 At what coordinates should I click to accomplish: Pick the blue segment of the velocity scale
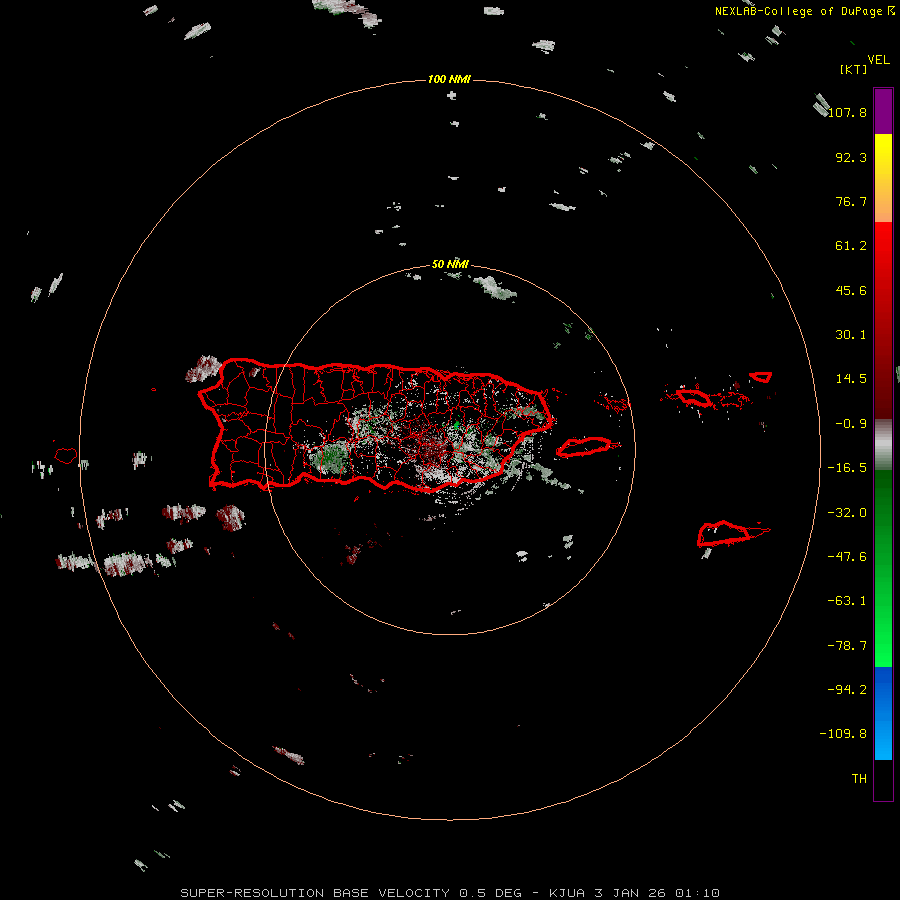tap(883, 713)
